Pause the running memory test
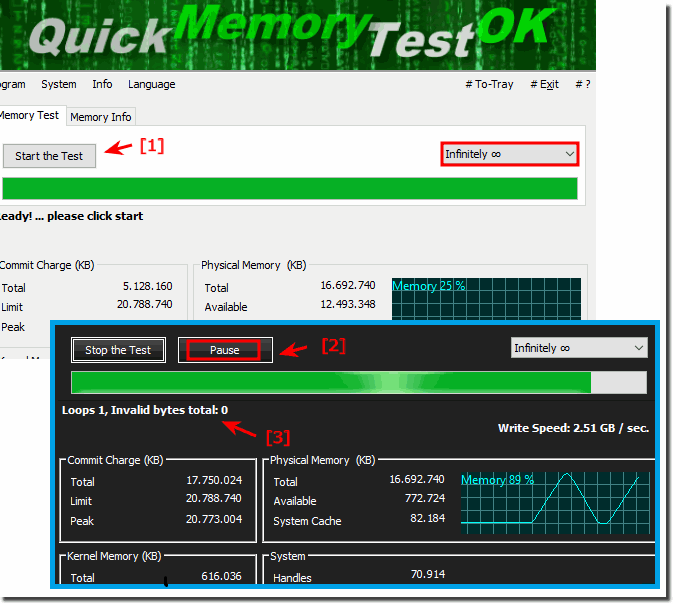Image resolution: width=673 pixels, height=604 pixels. (x=224, y=350)
